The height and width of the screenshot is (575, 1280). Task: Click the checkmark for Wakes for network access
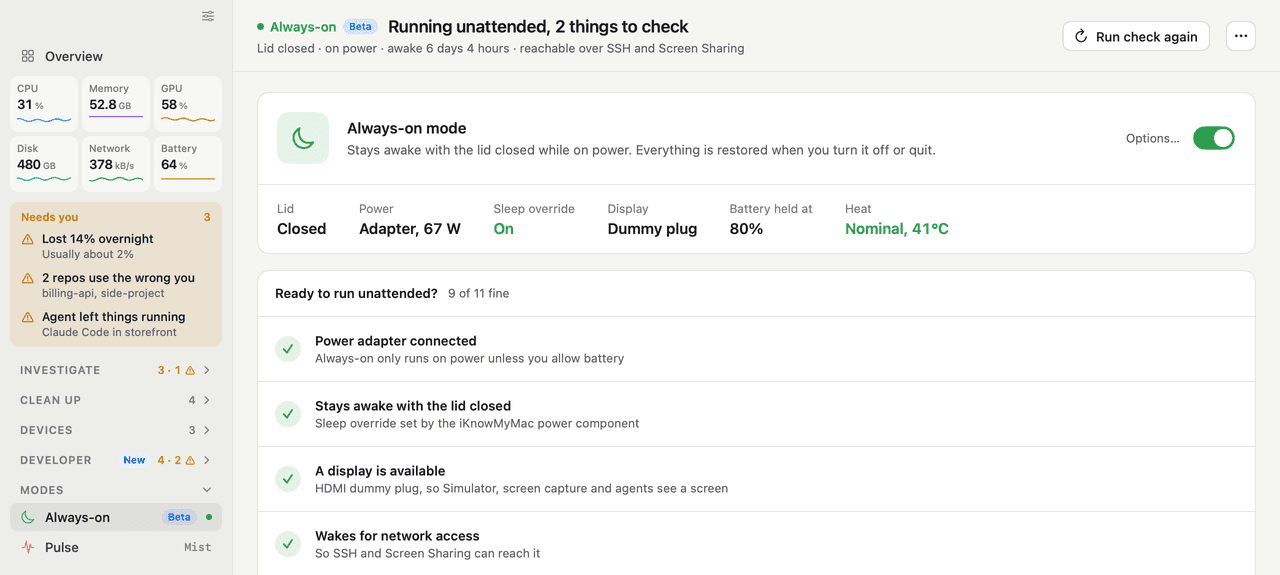pyautogui.click(x=288, y=544)
